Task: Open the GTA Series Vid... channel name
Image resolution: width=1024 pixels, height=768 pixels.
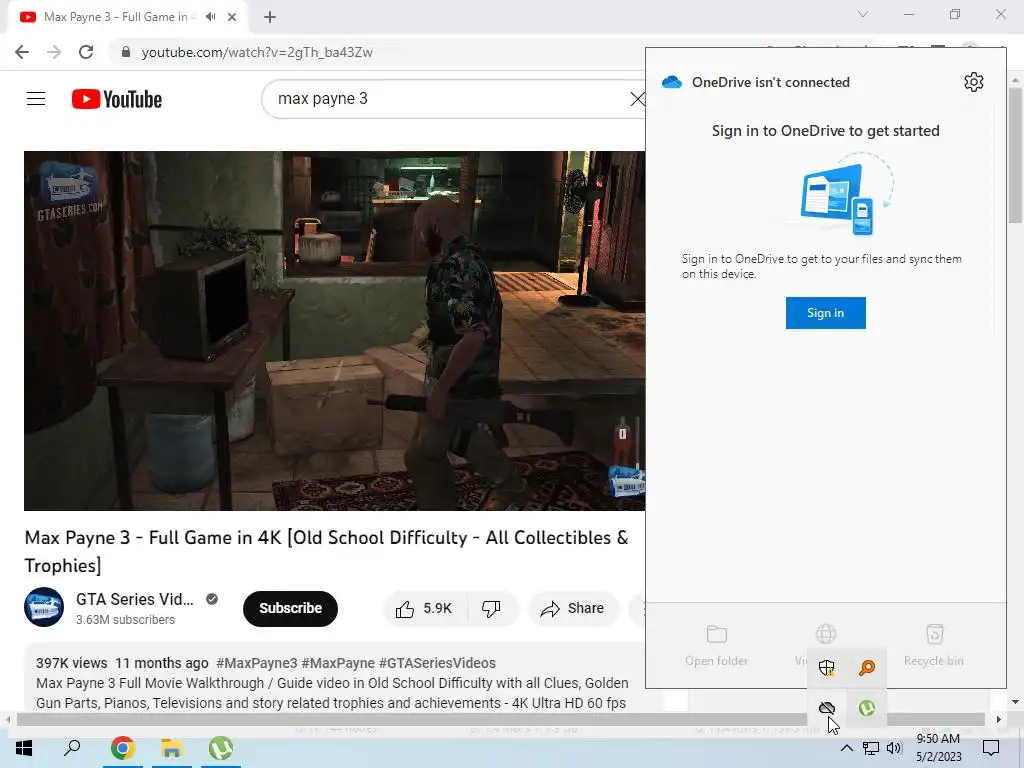Action: click(135, 599)
